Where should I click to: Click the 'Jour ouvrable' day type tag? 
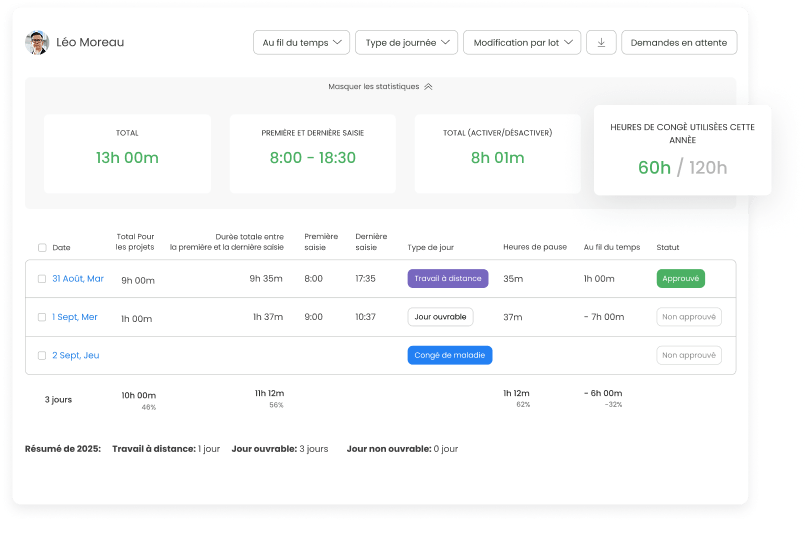tap(441, 317)
